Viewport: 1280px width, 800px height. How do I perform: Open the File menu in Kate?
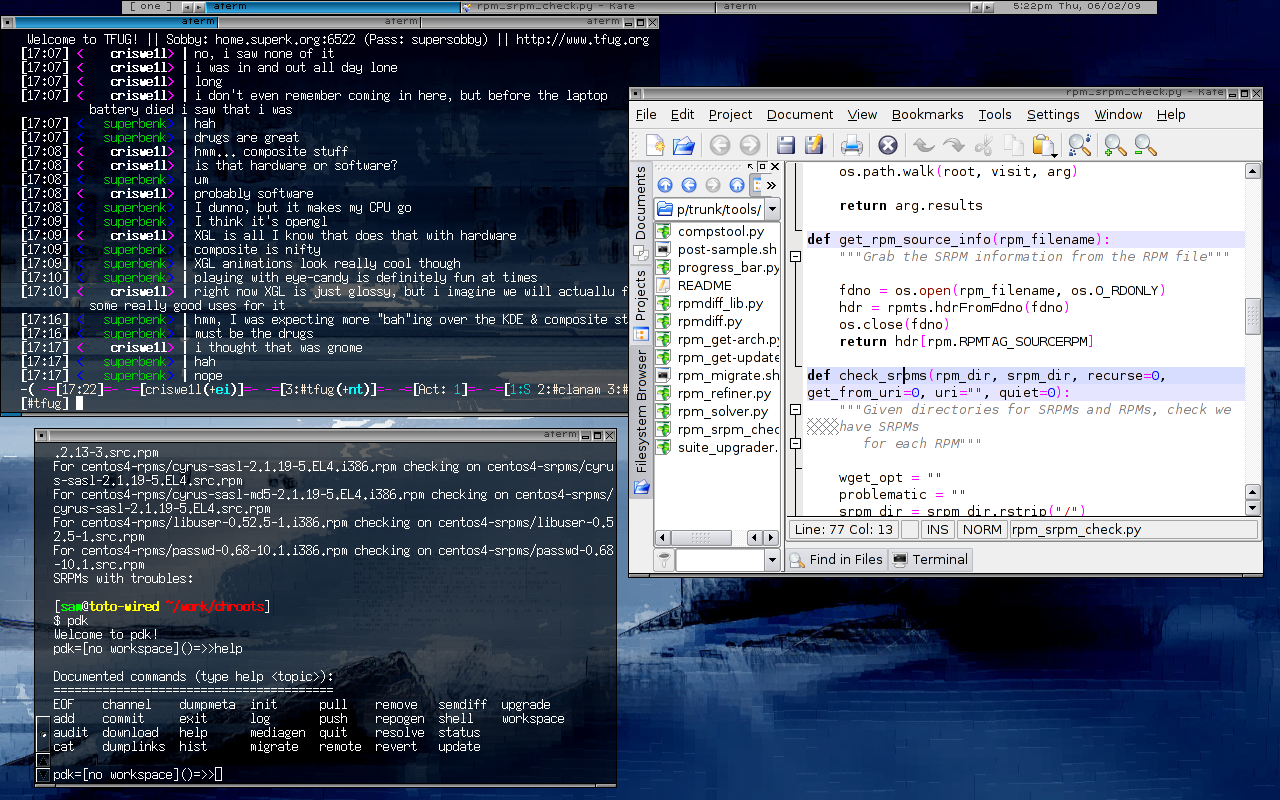[646, 114]
